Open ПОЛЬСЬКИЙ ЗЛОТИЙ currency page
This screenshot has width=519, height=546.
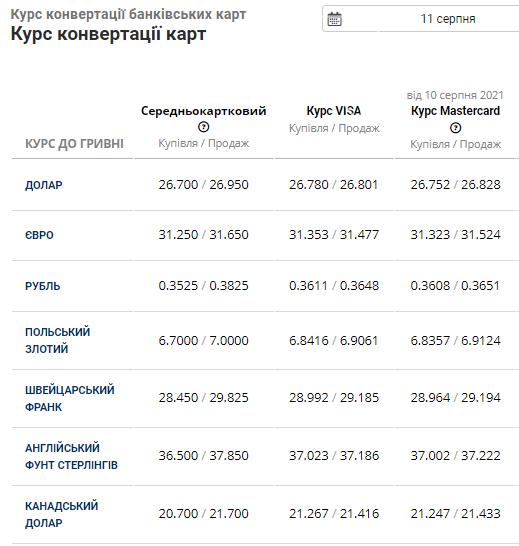(57, 340)
